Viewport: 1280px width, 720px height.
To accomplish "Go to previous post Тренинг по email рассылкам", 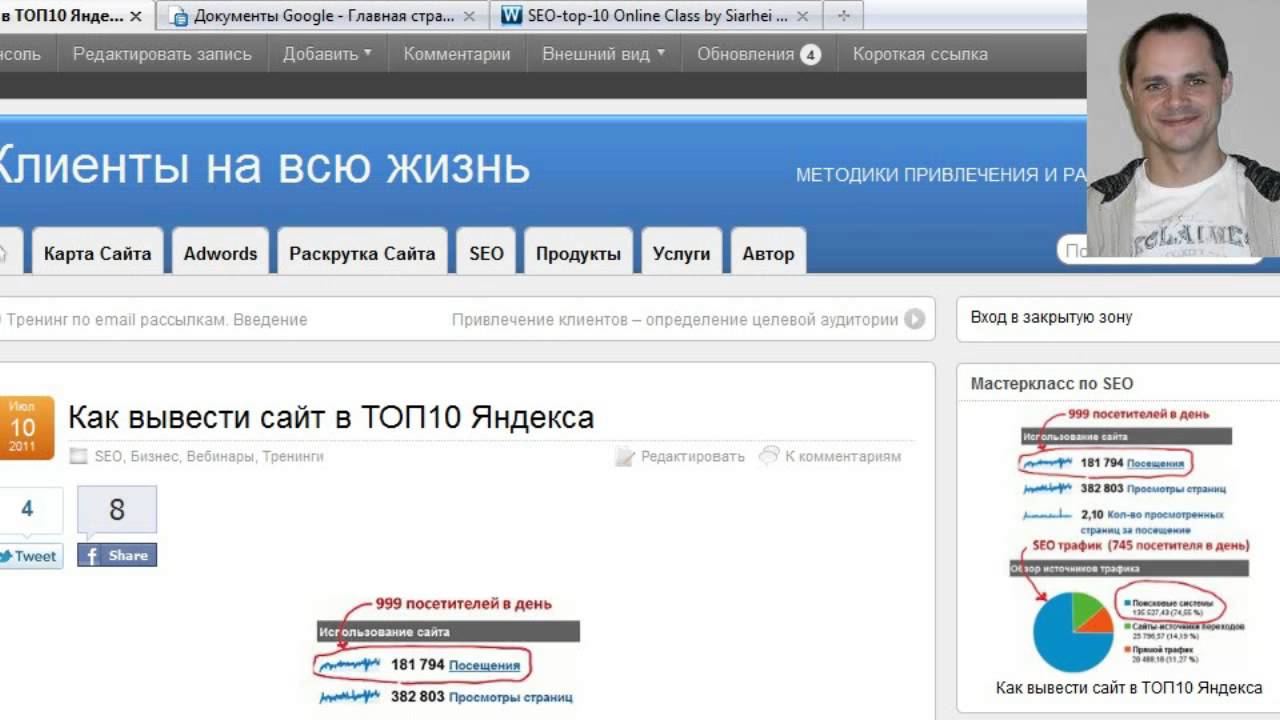I will point(155,320).
